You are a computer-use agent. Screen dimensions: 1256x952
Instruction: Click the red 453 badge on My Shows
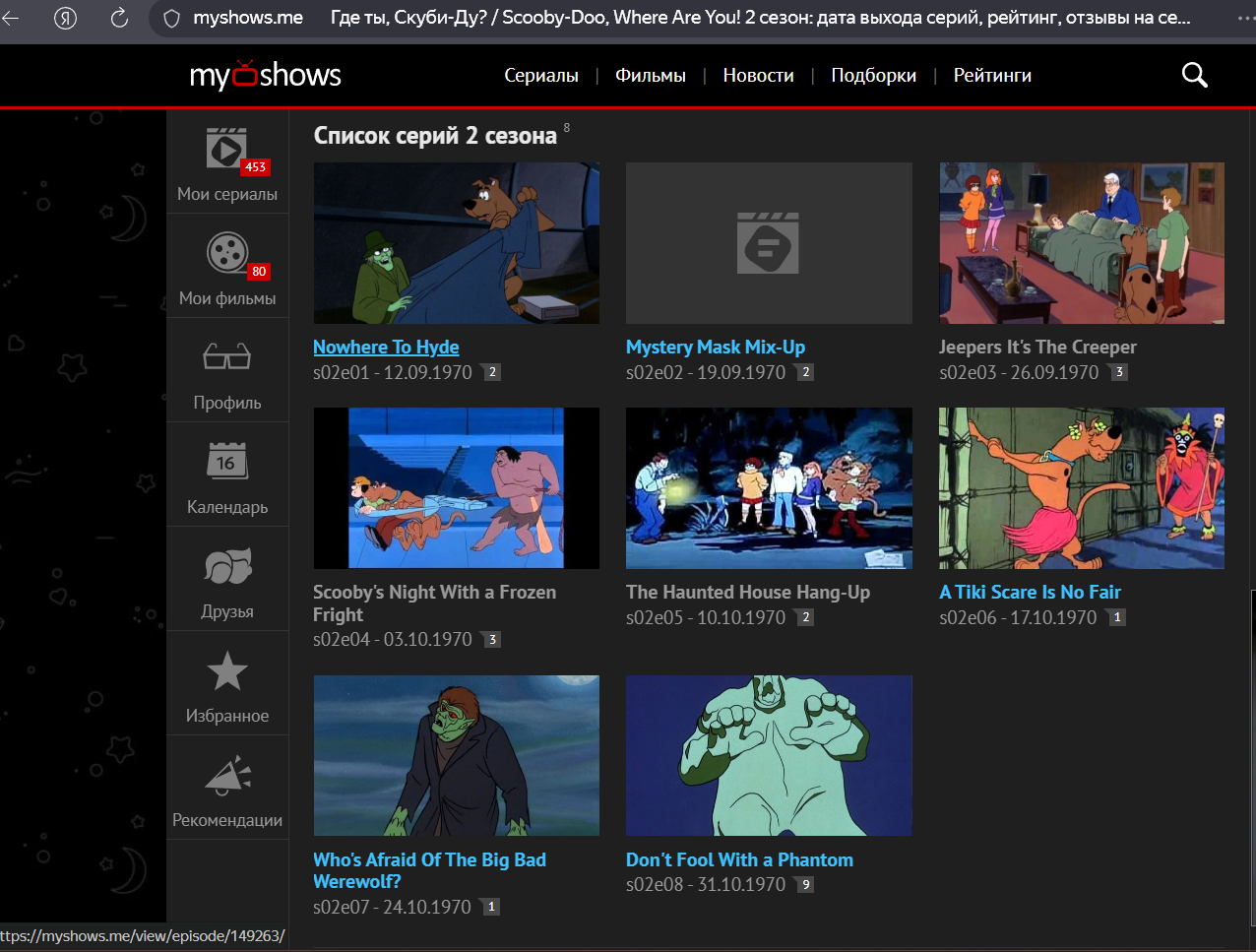tap(256, 167)
